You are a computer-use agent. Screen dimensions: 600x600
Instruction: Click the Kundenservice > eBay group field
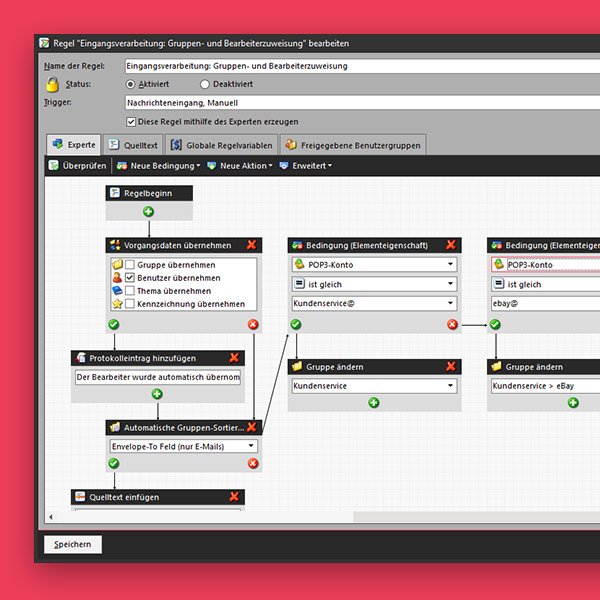546,386
